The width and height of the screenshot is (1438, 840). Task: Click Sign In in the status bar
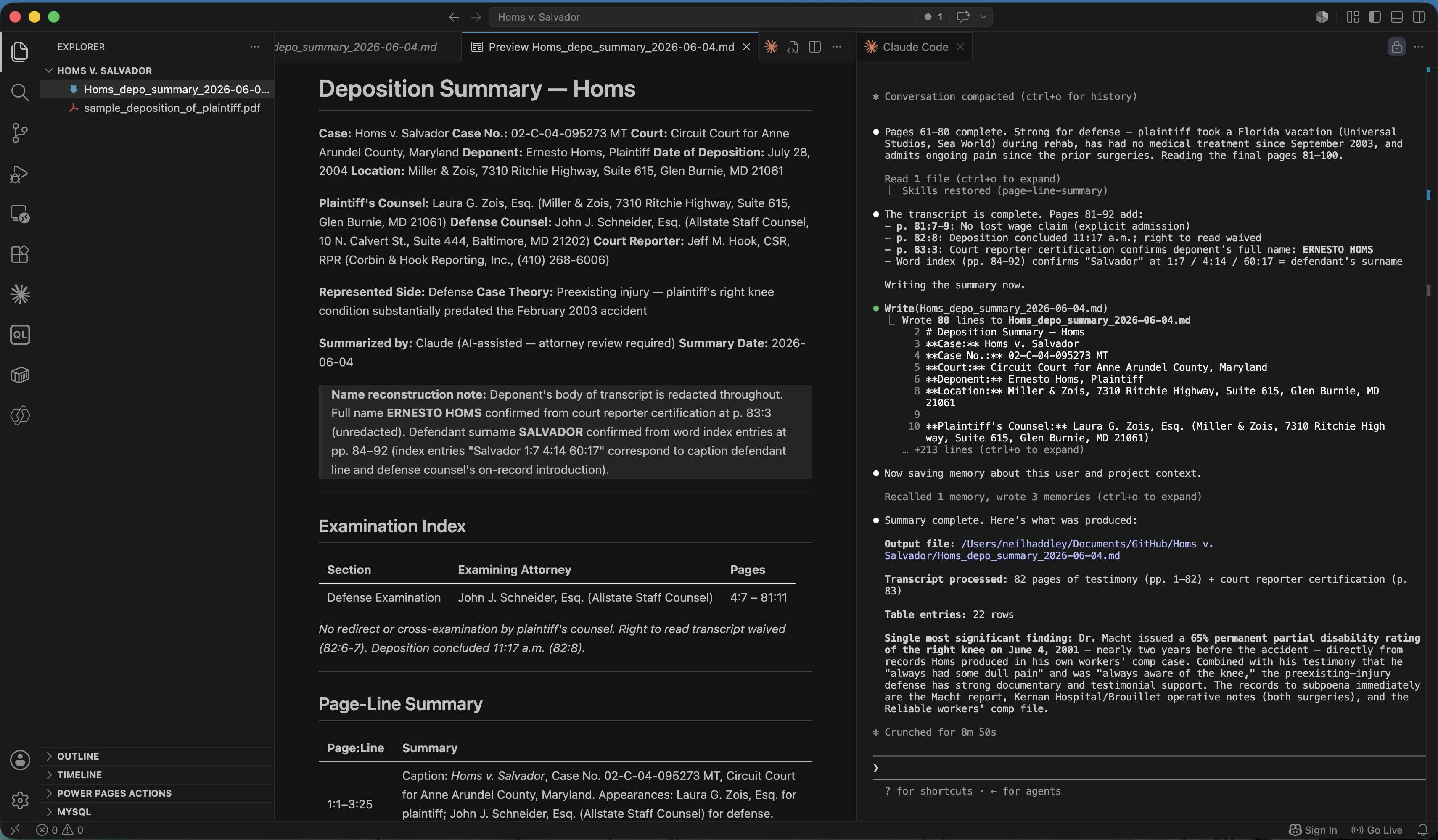tap(1314, 830)
